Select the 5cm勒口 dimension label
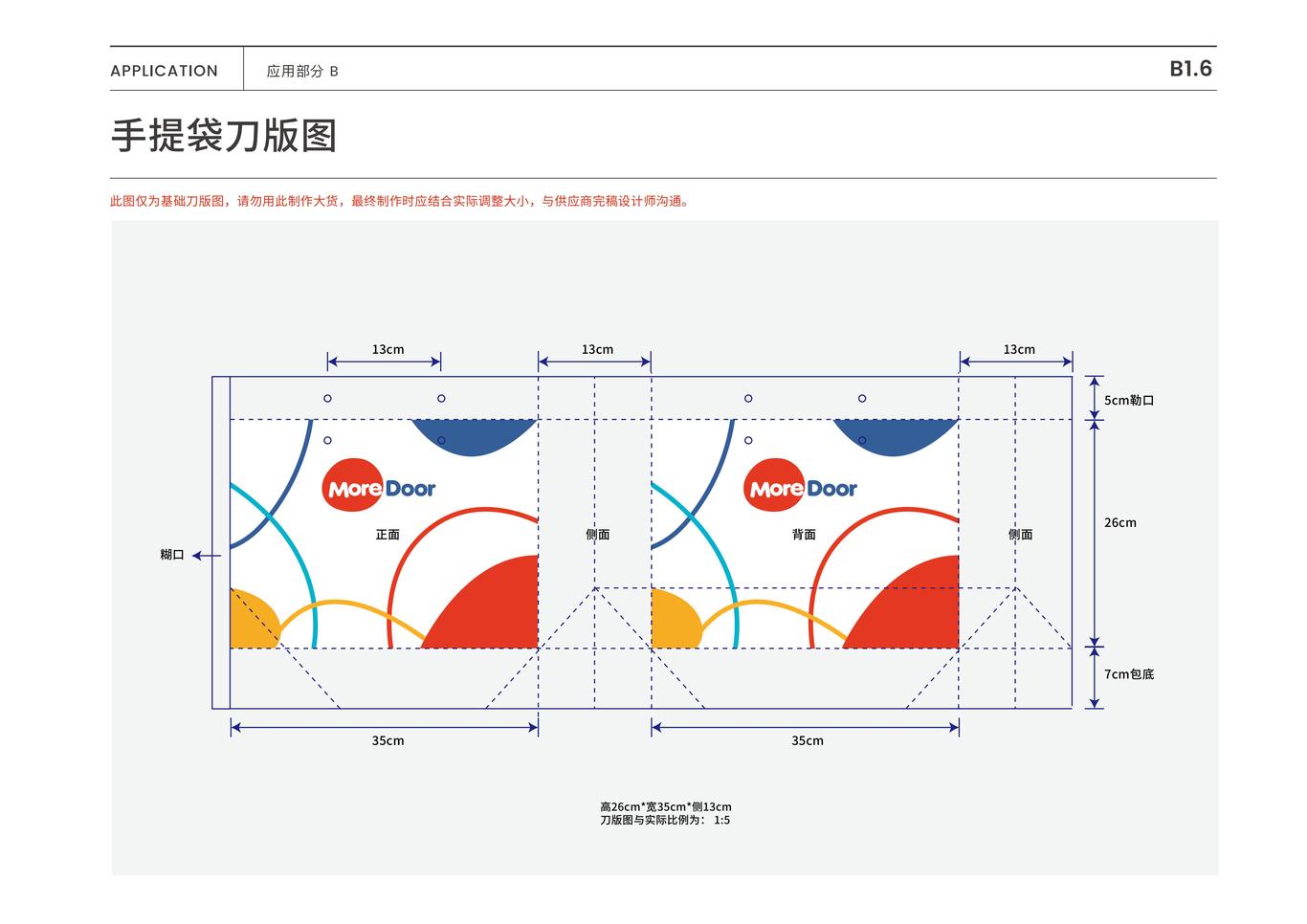The image size is (1307, 924). pyautogui.click(x=1129, y=400)
